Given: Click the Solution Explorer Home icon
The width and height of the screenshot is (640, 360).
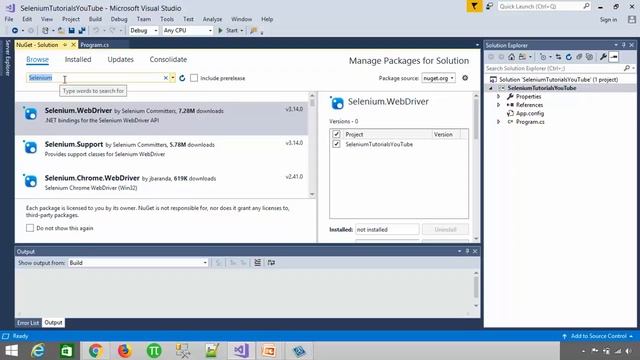Looking at the screenshot, I should pos(511,57).
